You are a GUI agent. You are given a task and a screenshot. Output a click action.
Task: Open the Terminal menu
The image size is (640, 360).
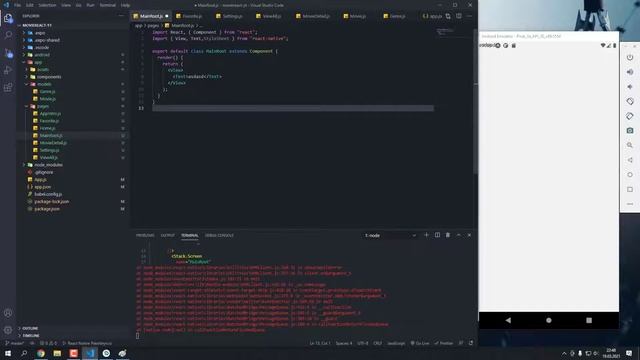click(108, 5)
